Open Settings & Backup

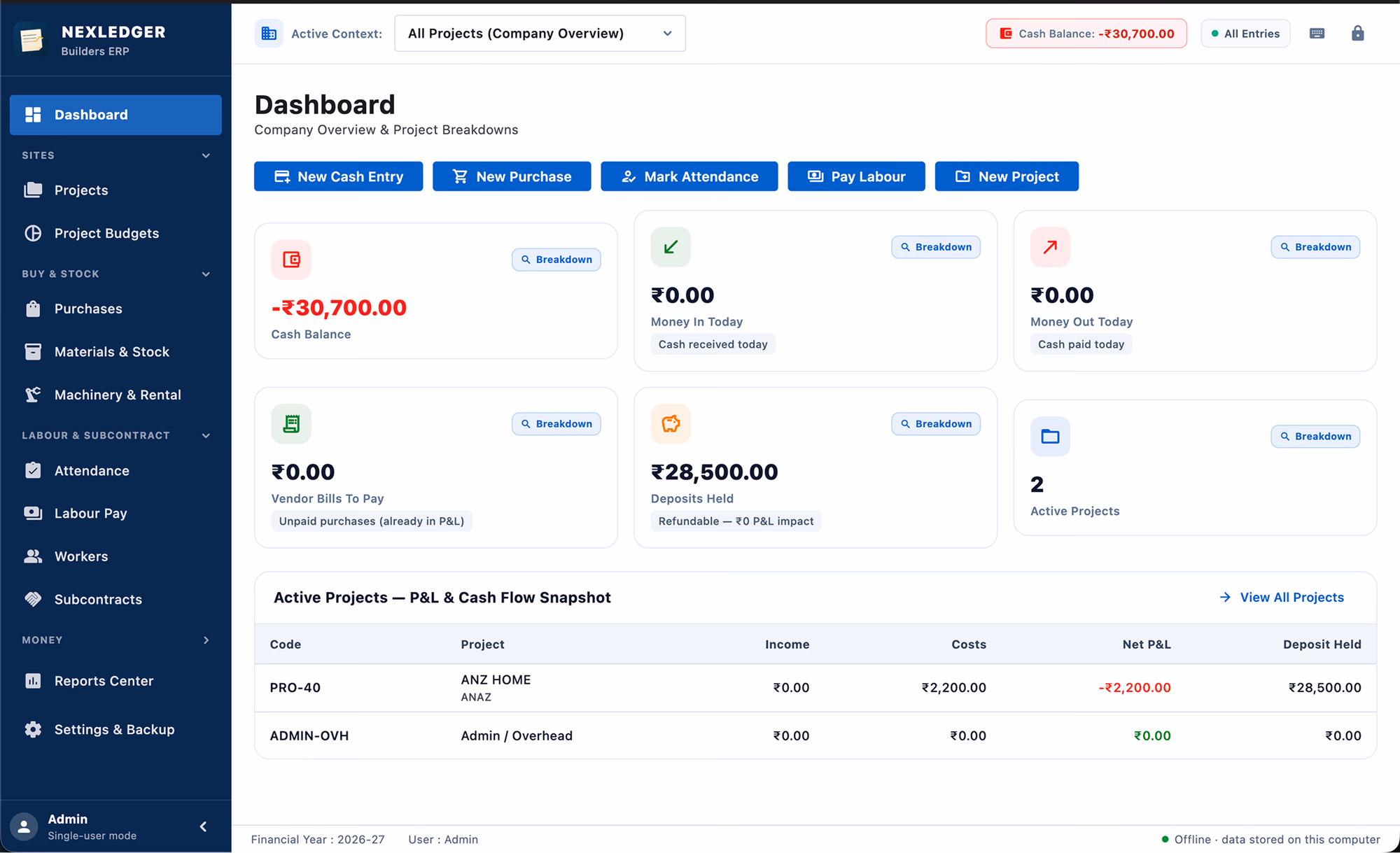[115, 729]
